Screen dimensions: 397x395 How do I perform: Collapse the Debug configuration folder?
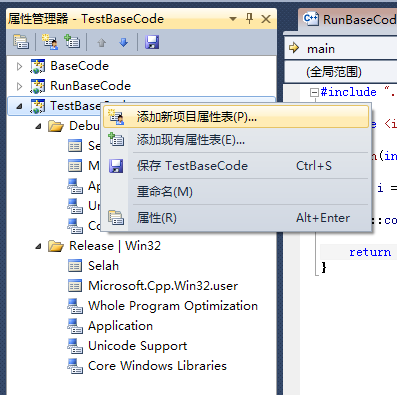(x=39, y=126)
